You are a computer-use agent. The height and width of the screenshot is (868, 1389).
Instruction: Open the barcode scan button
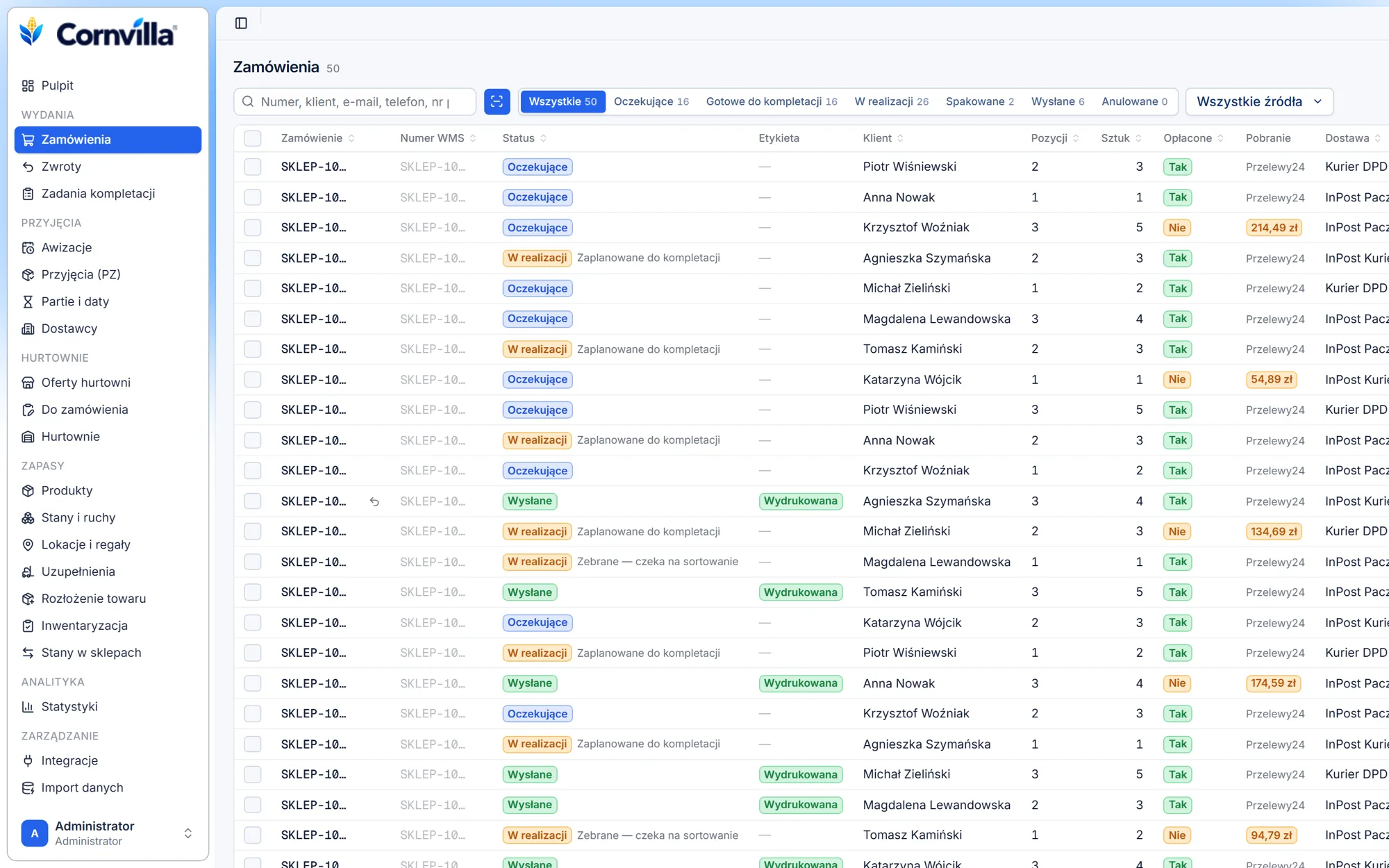497,101
